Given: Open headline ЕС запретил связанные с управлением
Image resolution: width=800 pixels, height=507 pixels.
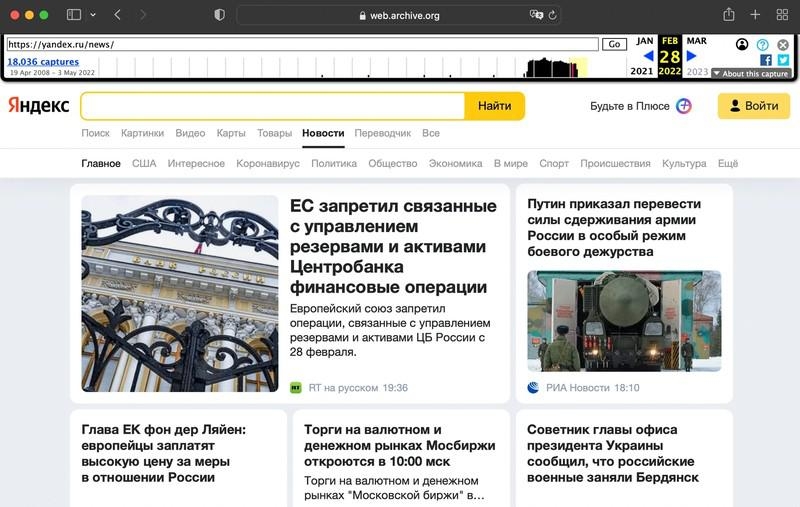Looking at the screenshot, I should (x=393, y=246).
